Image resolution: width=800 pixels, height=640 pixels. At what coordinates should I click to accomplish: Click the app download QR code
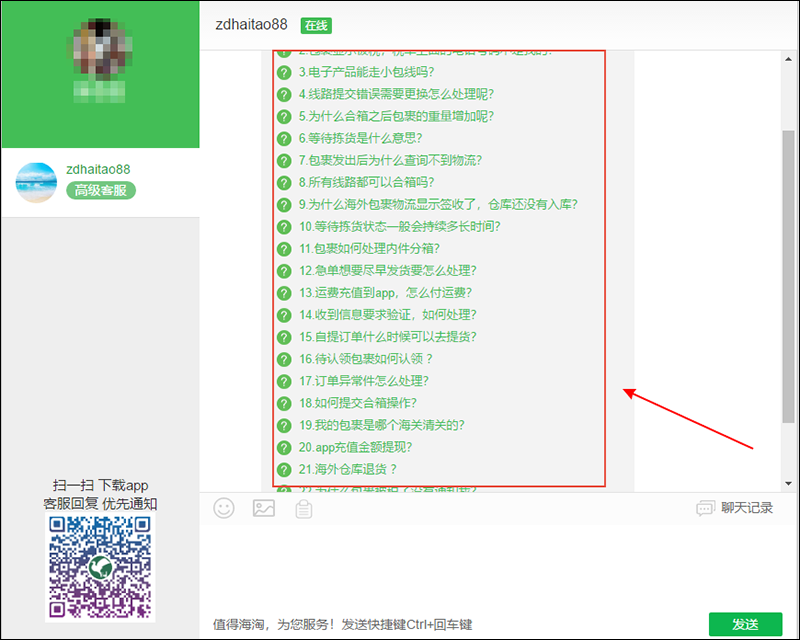pos(100,567)
